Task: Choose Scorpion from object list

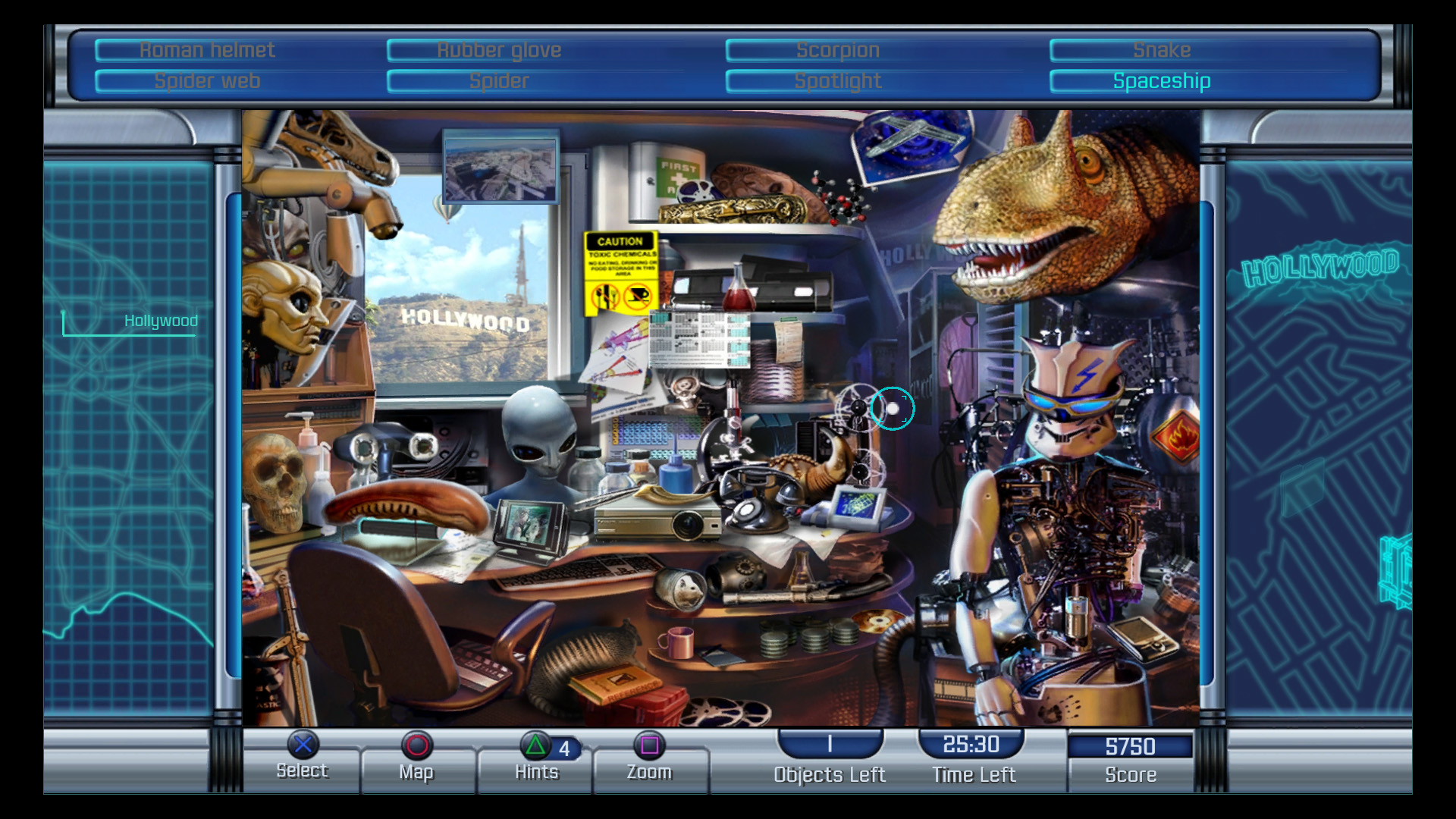Action: 837,50
